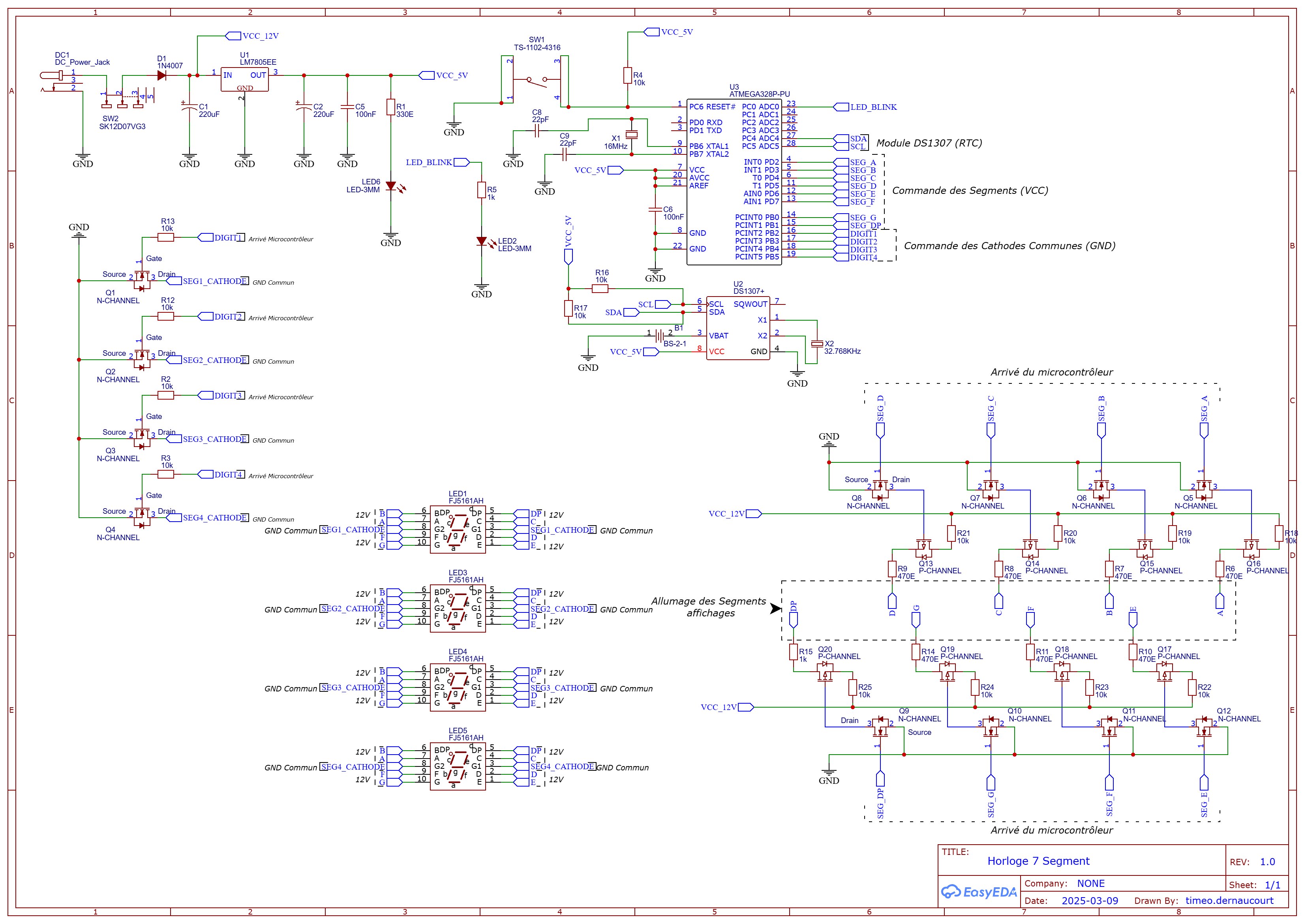The width and height of the screenshot is (1306, 924).
Task: Click the VCC_12V net flag above U1
Action: click(x=234, y=36)
